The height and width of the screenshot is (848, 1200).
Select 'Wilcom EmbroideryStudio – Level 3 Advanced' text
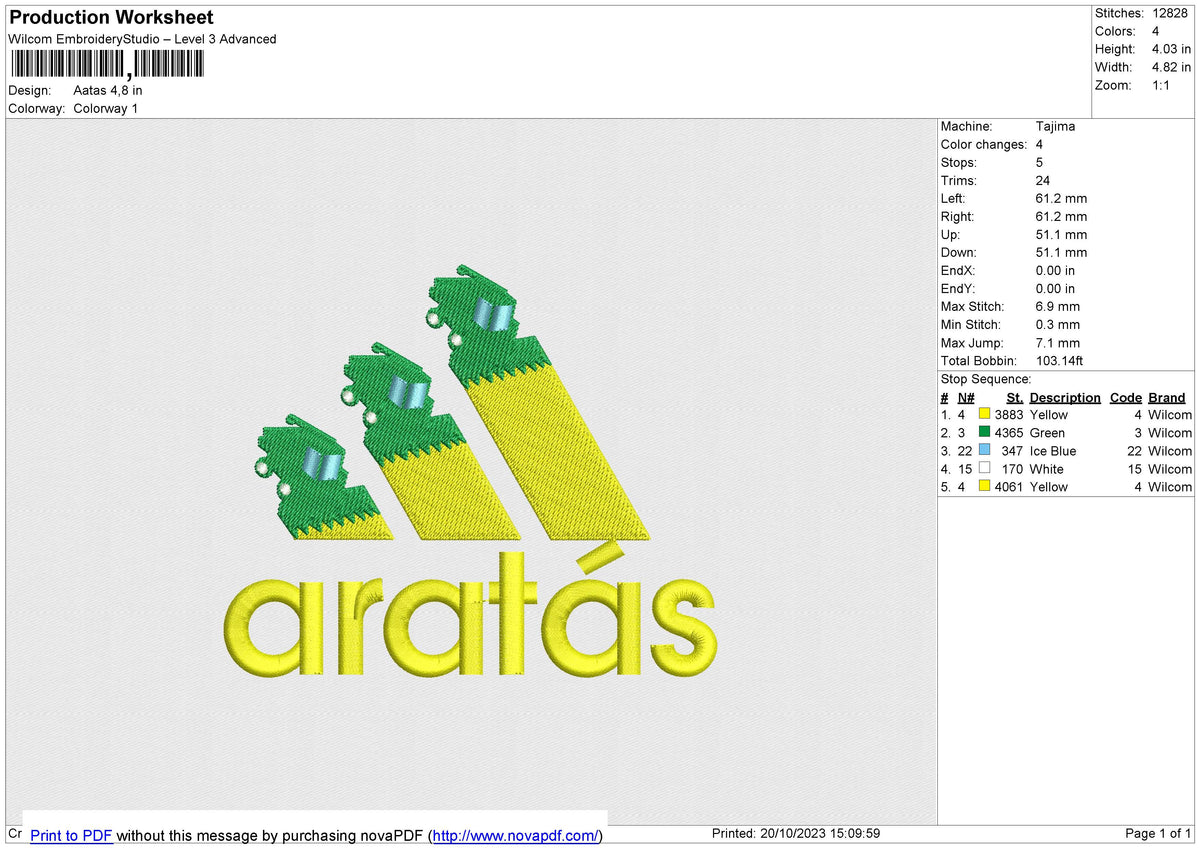pyautogui.click(x=142, y=39)
